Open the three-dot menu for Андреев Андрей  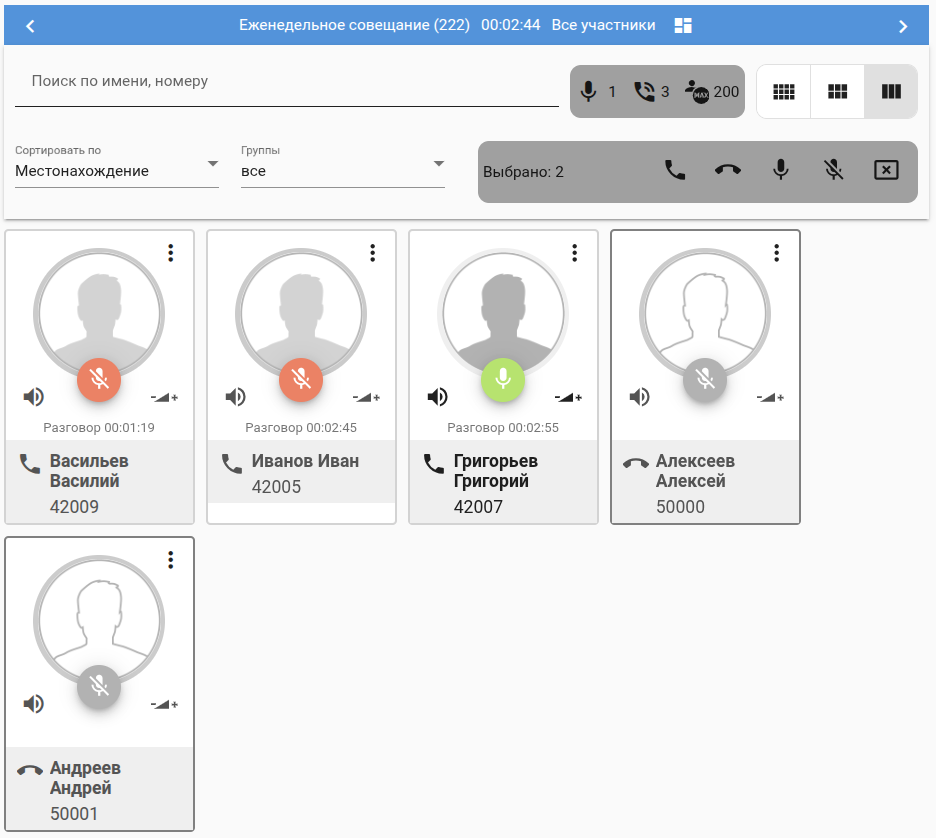pos(171,560)
